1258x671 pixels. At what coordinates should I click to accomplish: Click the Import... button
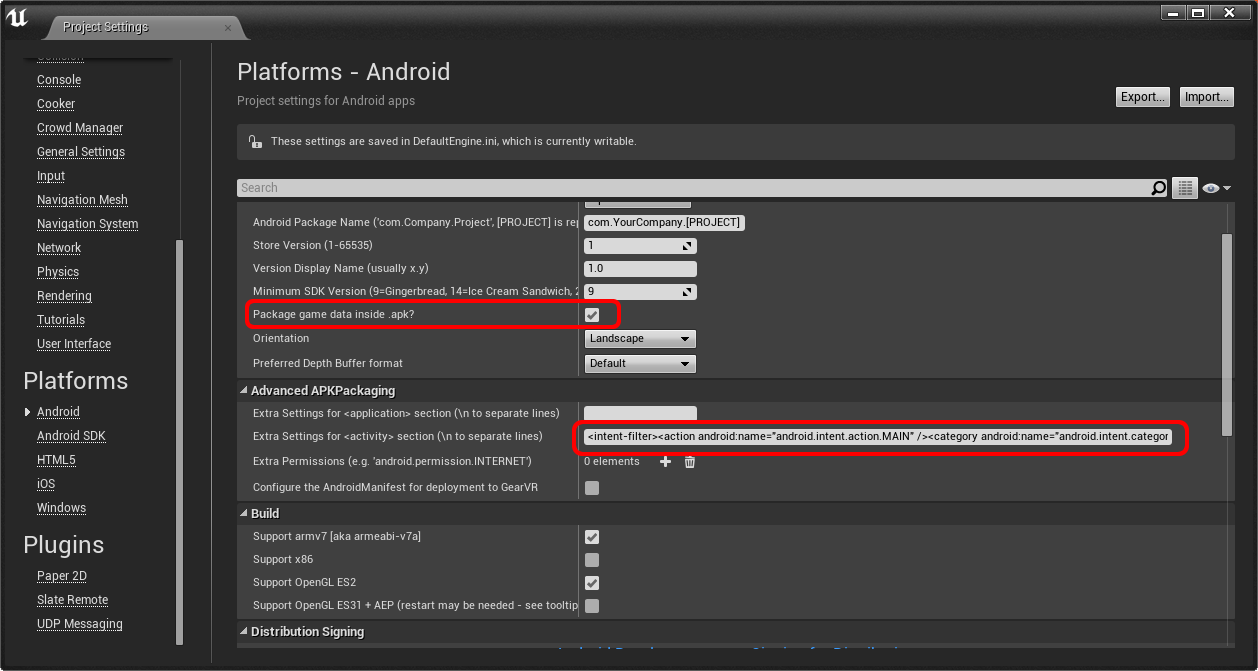(1207, 97)
